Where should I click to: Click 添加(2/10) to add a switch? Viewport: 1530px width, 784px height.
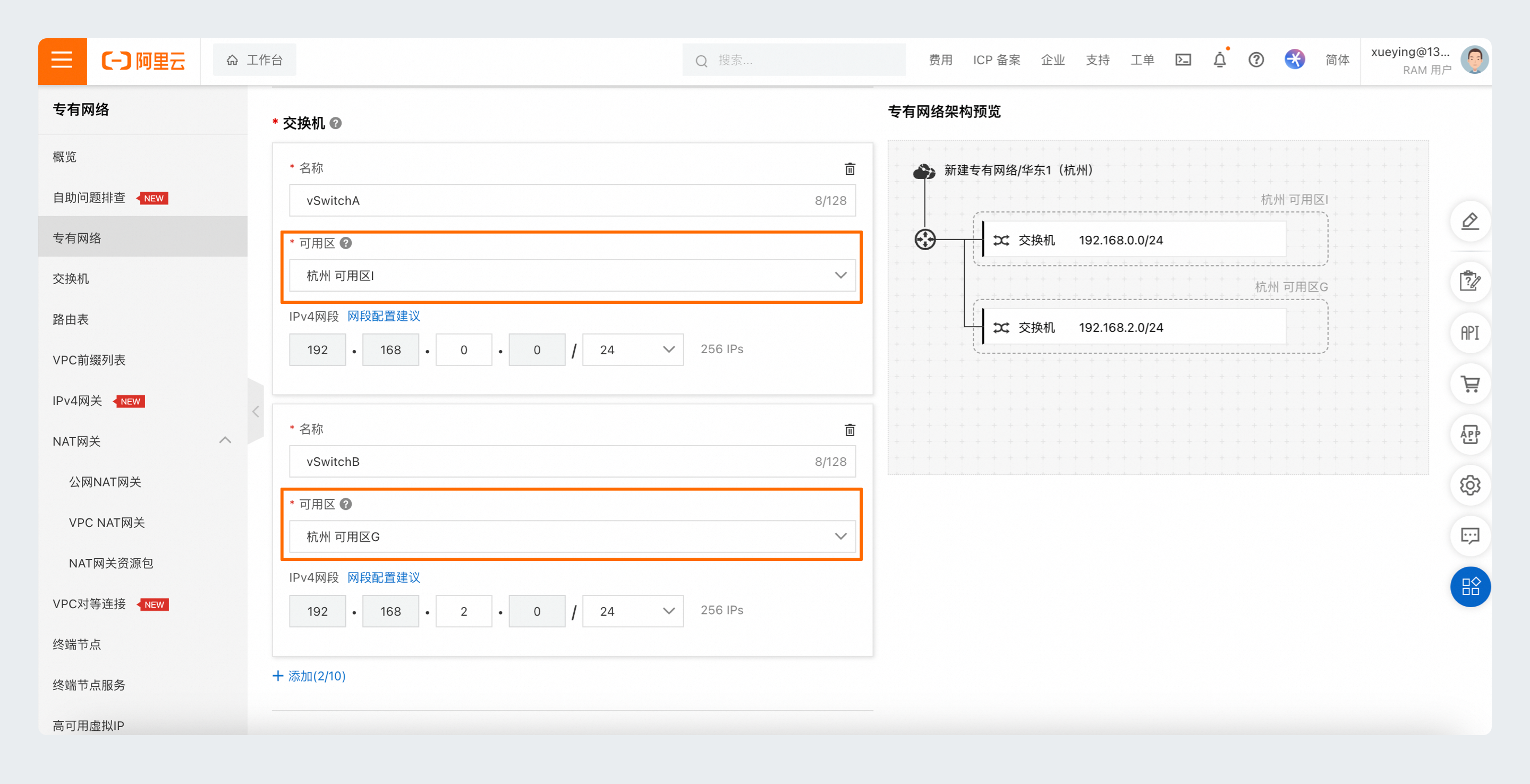tap(309, 676)
